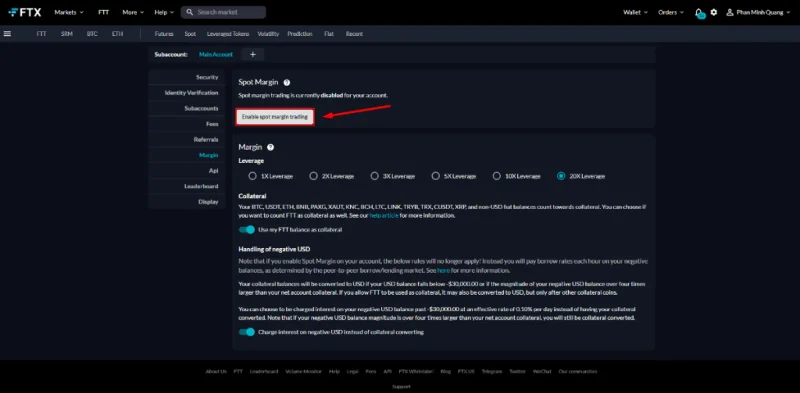Add a subaccount with plus button

pyautogui.click(x=253, y=54)
